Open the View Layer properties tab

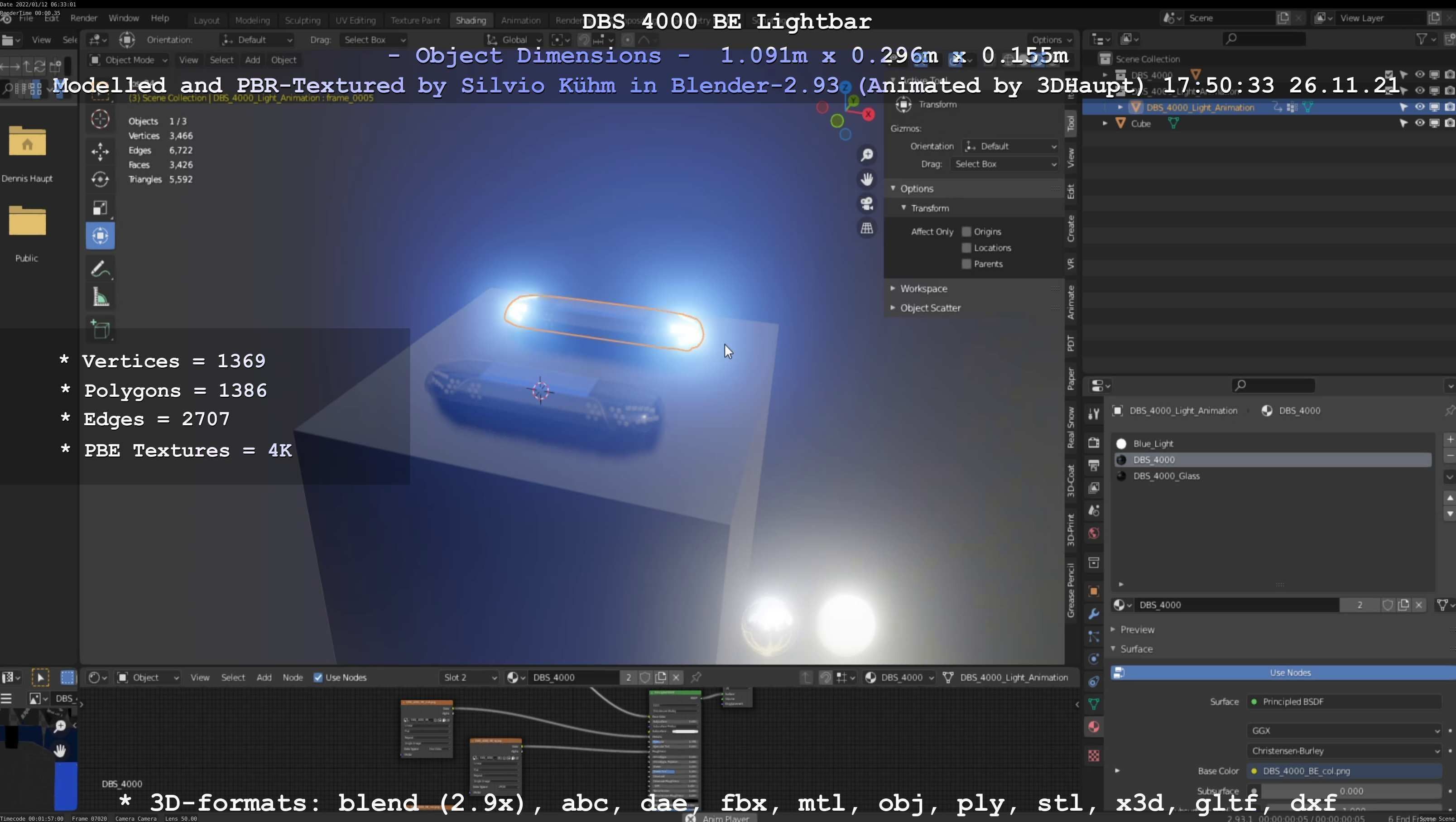[1094, 488]
